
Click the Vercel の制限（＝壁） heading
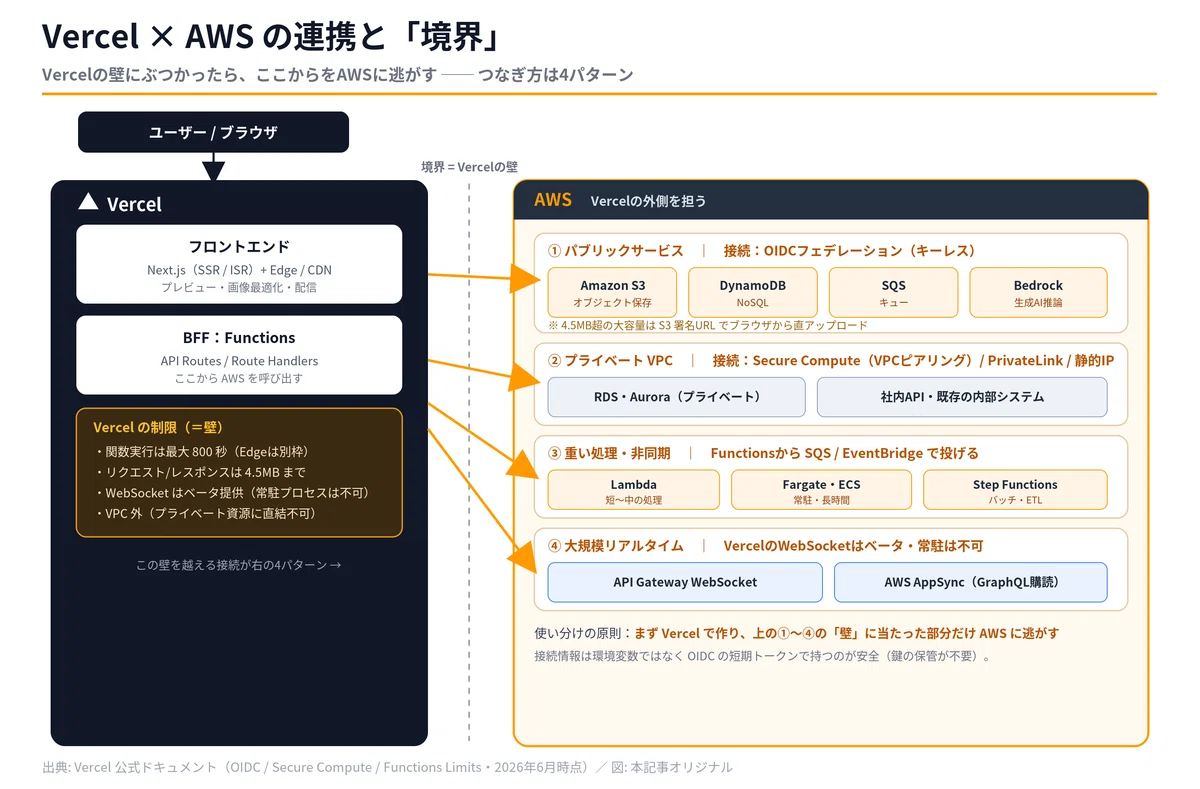[x=158, y=427]
